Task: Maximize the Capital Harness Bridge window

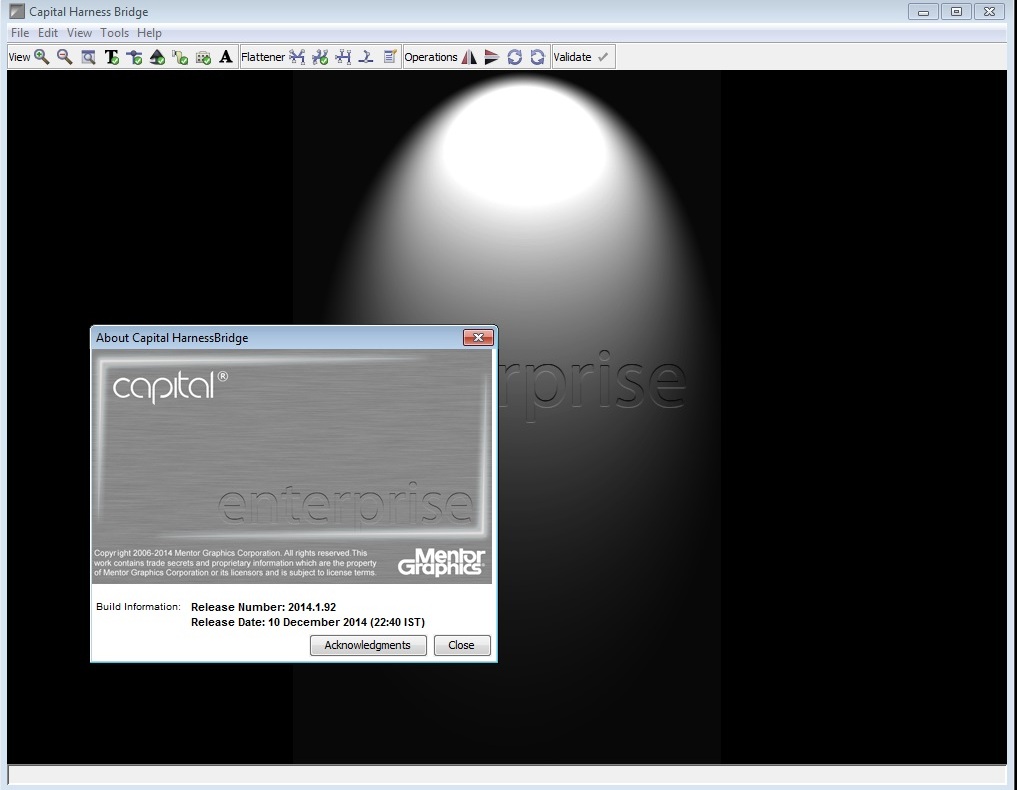Action: (x=956, y=12)
